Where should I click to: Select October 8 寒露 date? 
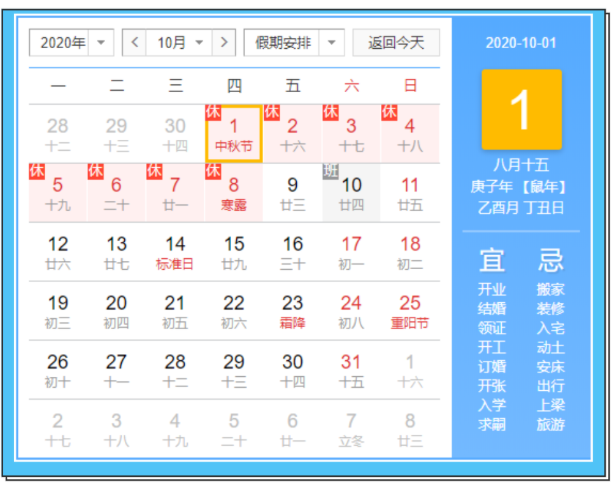(234, 193)
